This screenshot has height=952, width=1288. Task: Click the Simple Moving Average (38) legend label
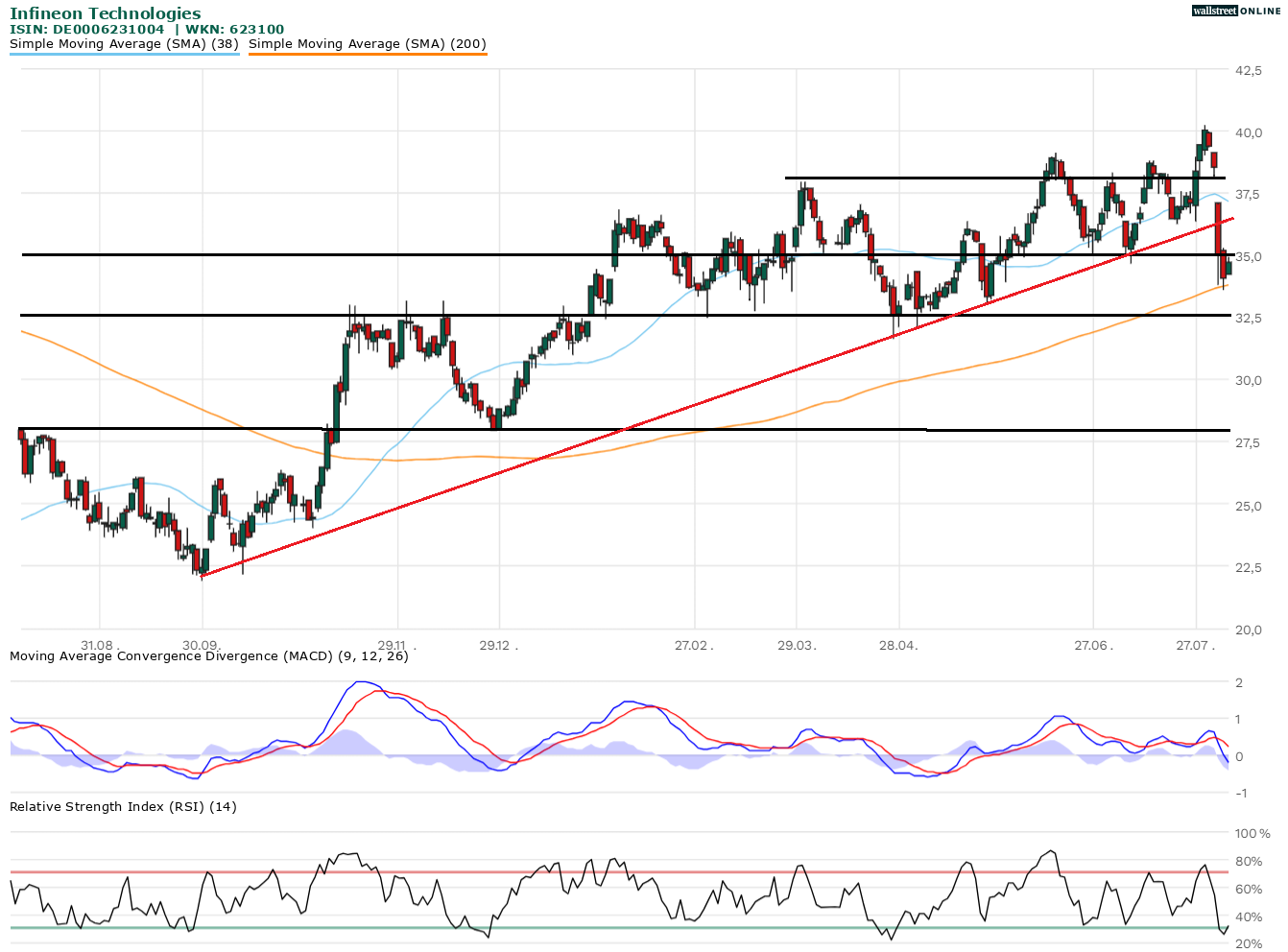[x=124, y=44]
